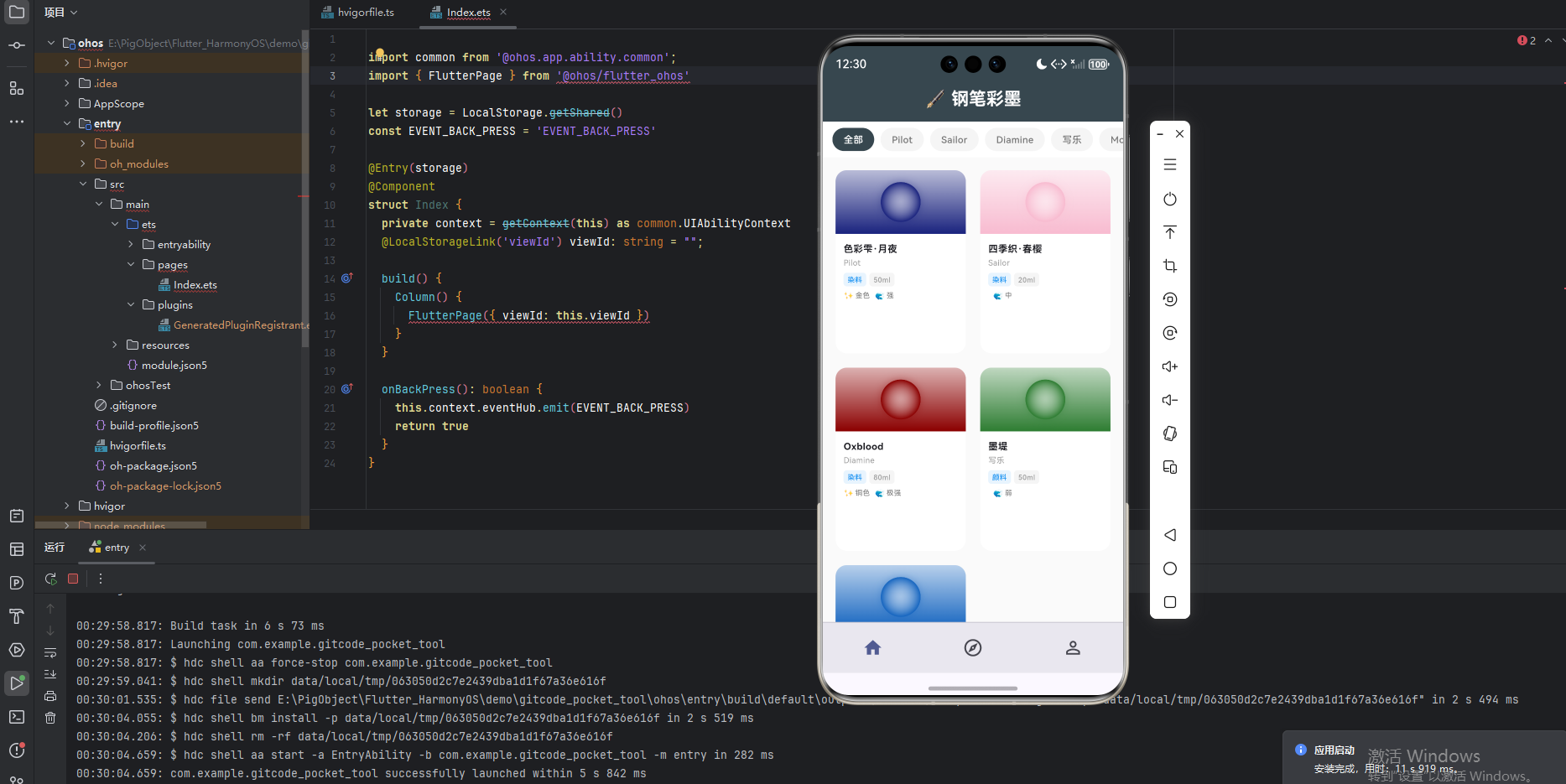
Task: Rerun the entry run configuration
Action: [x=51, y=579]
